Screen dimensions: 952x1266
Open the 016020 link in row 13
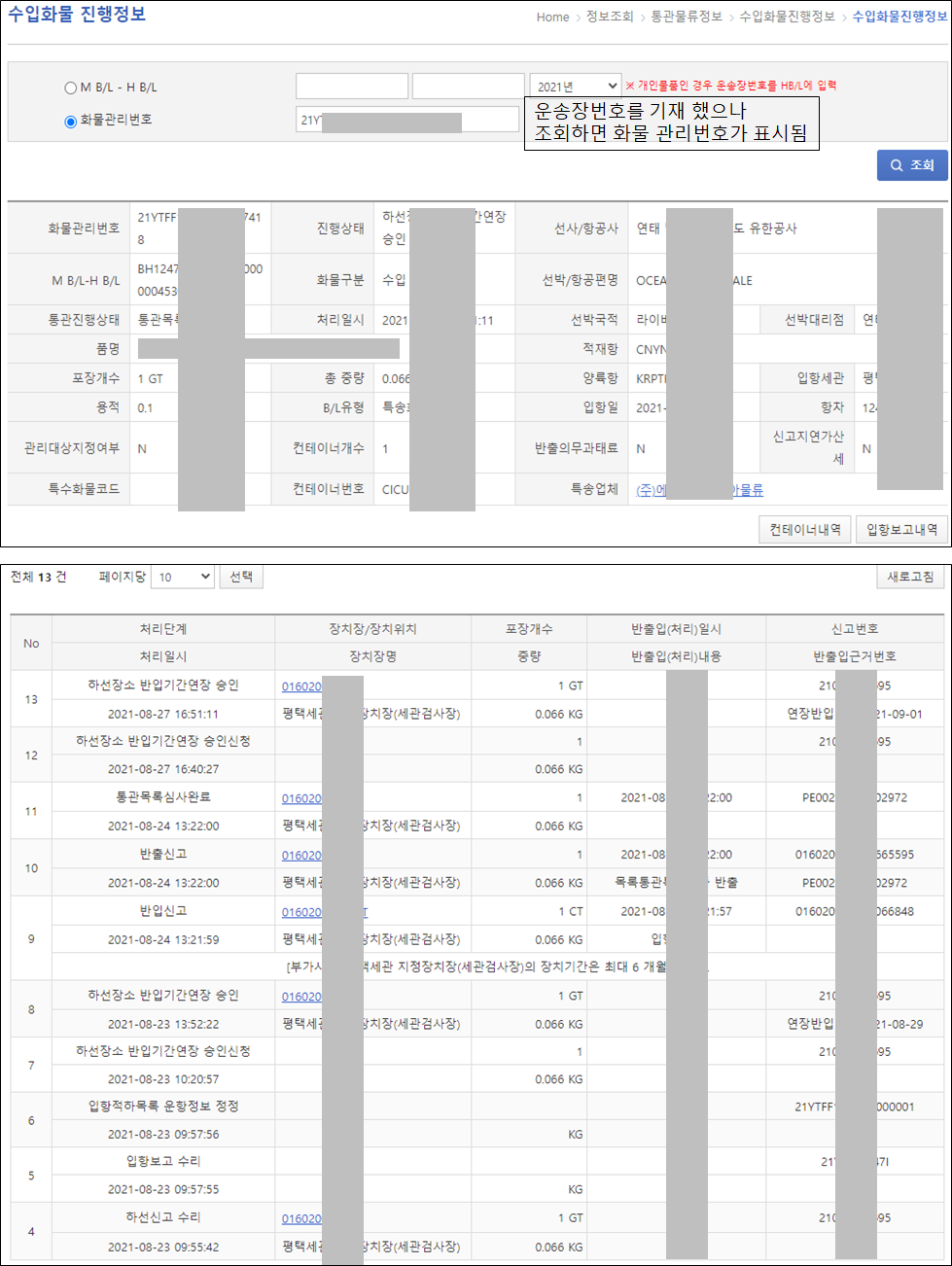(301, 686)
